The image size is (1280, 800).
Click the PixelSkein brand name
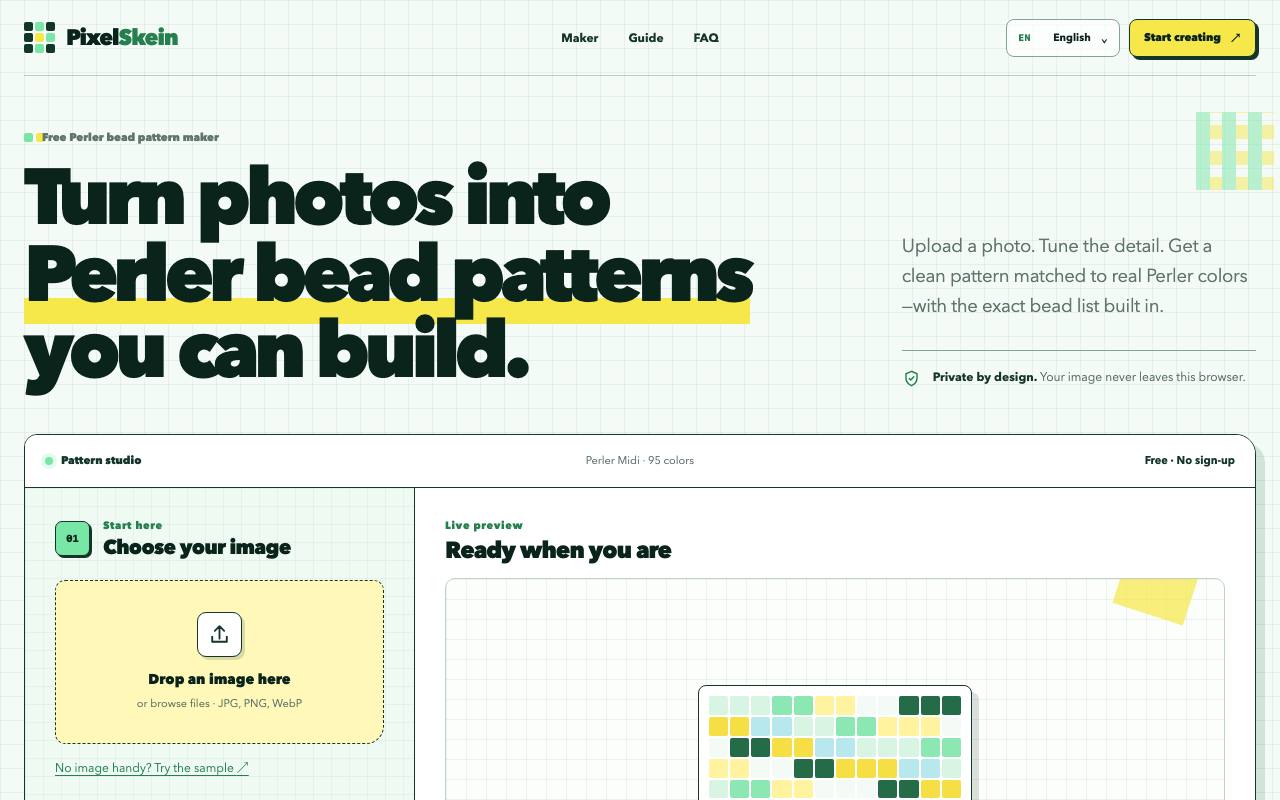point(122,38)
